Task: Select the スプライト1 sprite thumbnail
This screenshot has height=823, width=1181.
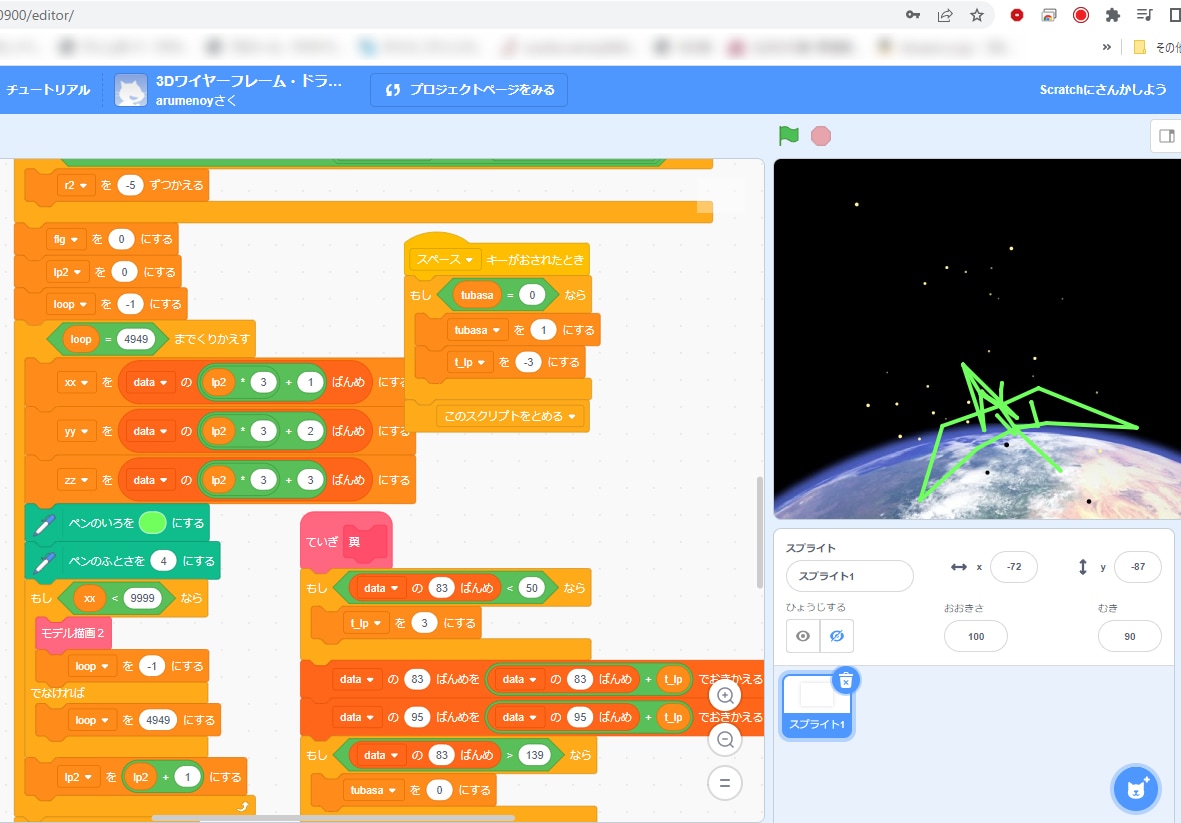Action: coord(817,706)
